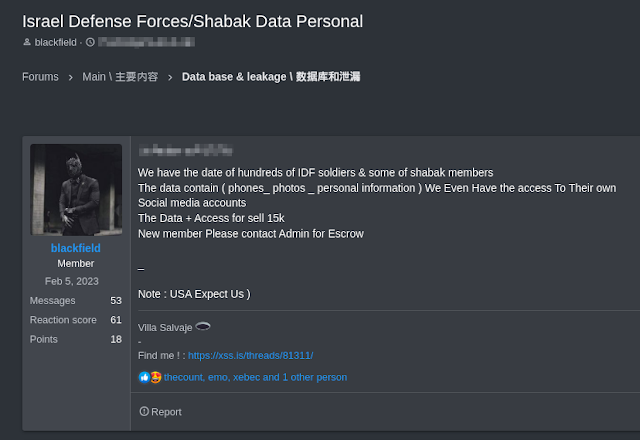Open blackfield profile from sidebar username

(x=75, y=247)
